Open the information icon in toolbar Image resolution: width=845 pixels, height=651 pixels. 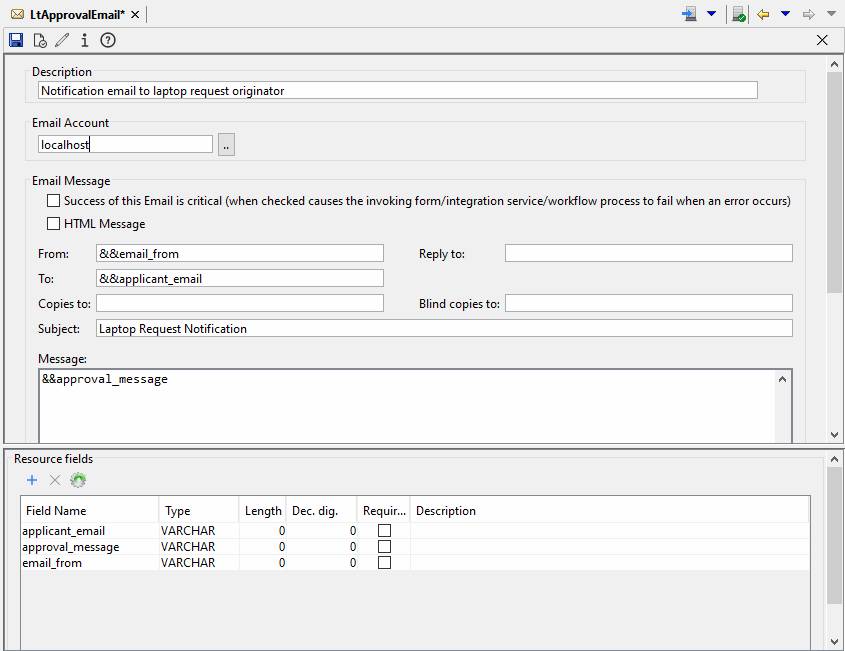coord(85,40)
